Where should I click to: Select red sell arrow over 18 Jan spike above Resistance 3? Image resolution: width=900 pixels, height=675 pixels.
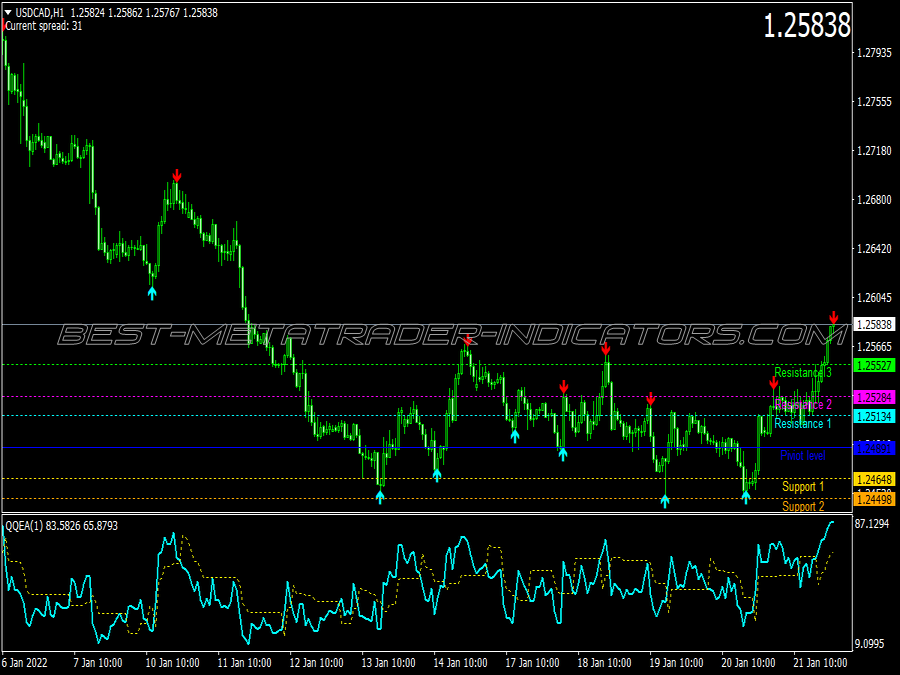point(606,348)
